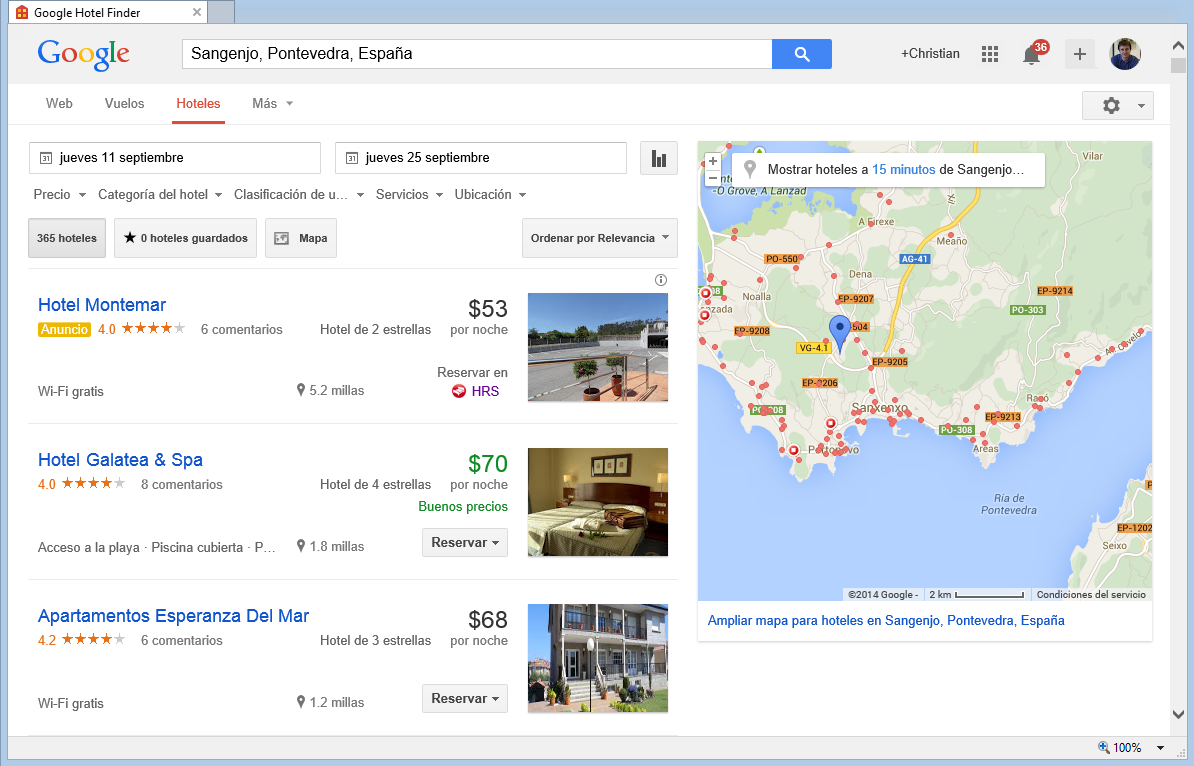
Task: Click the Google Hotel Finder tab favicon
Action: pyautogui.click(x=22, y=12)
